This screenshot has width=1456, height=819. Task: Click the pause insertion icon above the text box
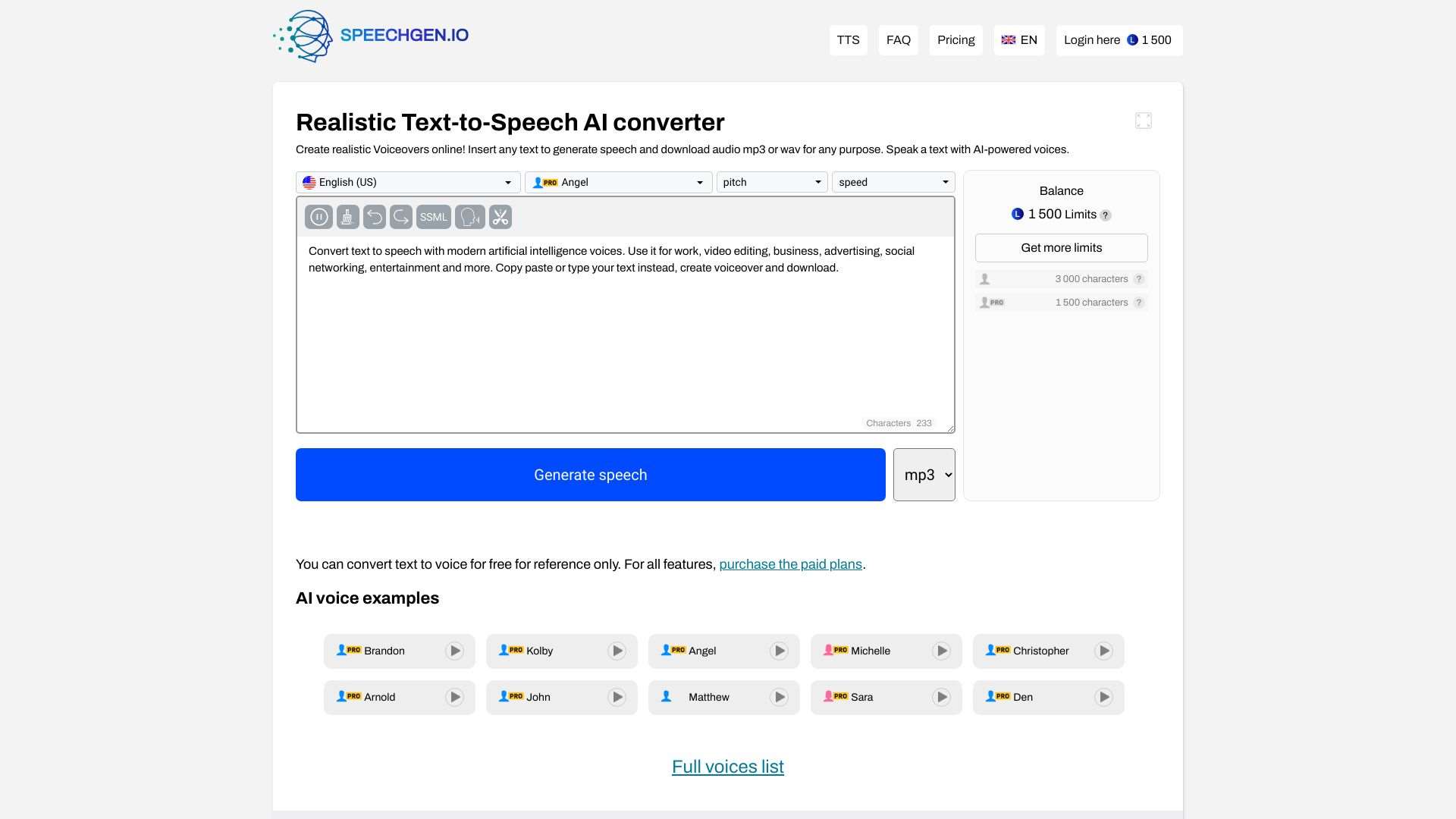pyautogui.click(x=318, y=216)
